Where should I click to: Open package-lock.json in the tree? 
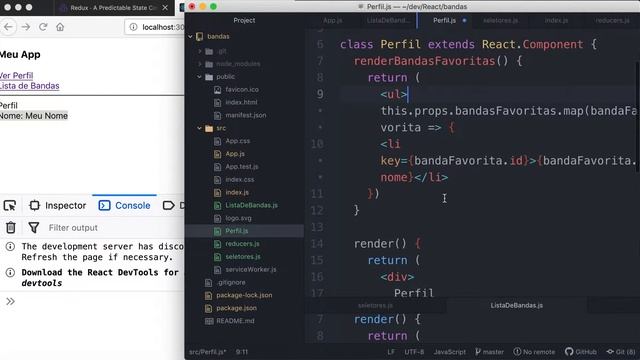coord(244,295)
